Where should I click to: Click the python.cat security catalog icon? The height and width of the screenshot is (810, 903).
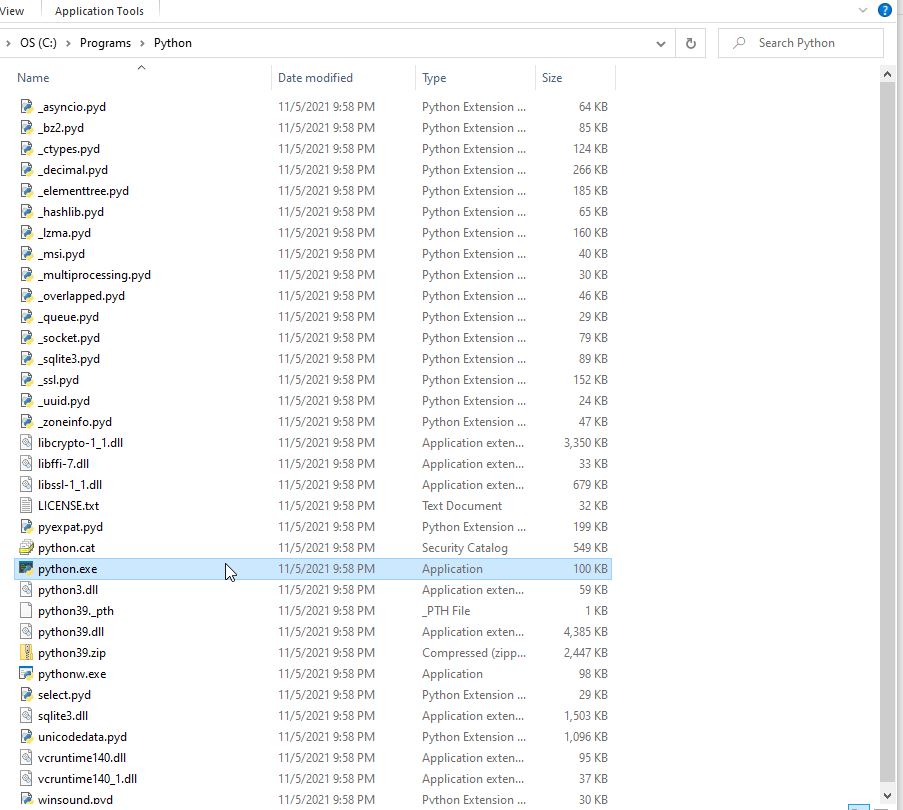(x=26, y=547)
